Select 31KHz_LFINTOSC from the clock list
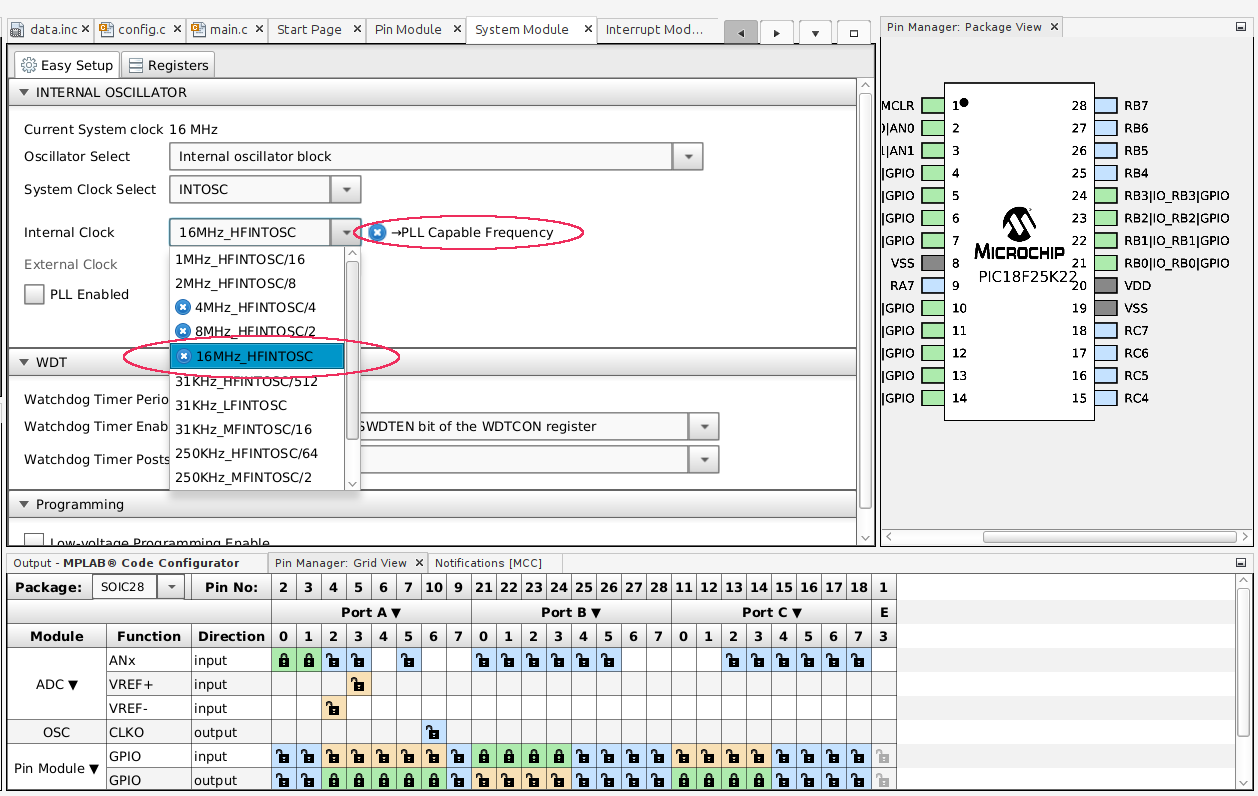The image size is (1258, 796). (257, 405)
